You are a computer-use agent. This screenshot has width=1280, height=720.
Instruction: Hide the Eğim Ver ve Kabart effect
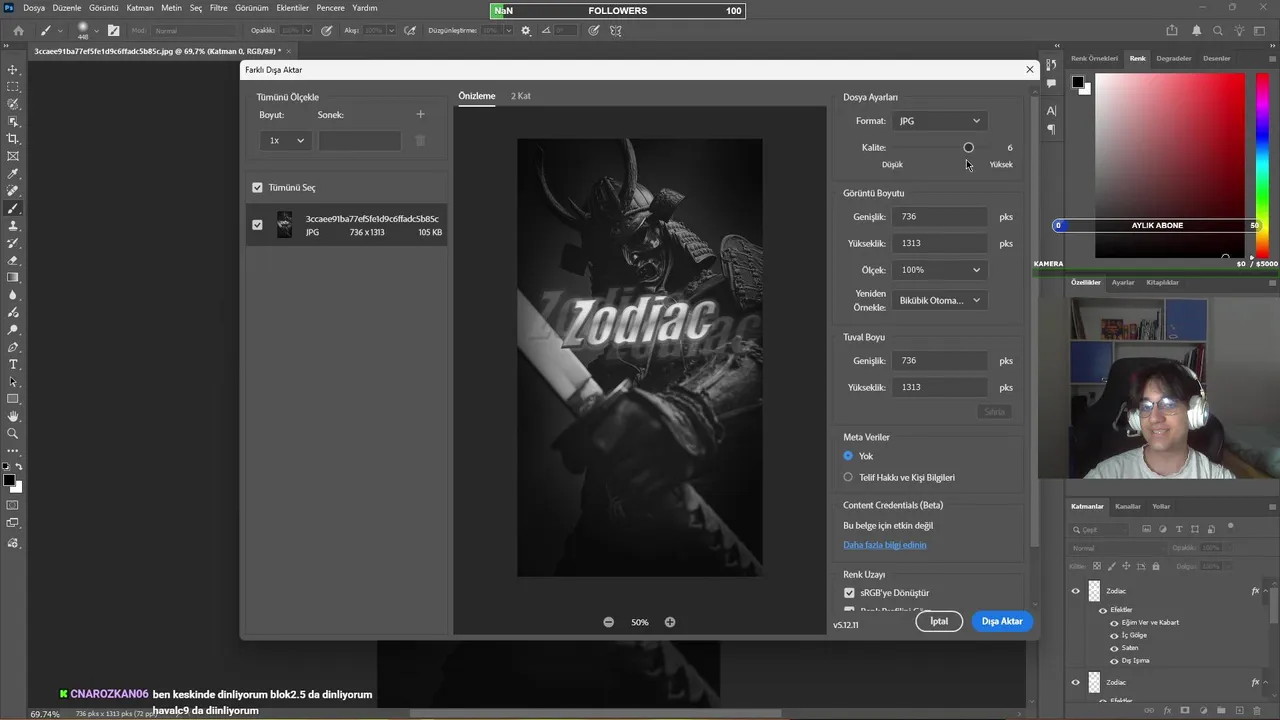pos(1114,622)
